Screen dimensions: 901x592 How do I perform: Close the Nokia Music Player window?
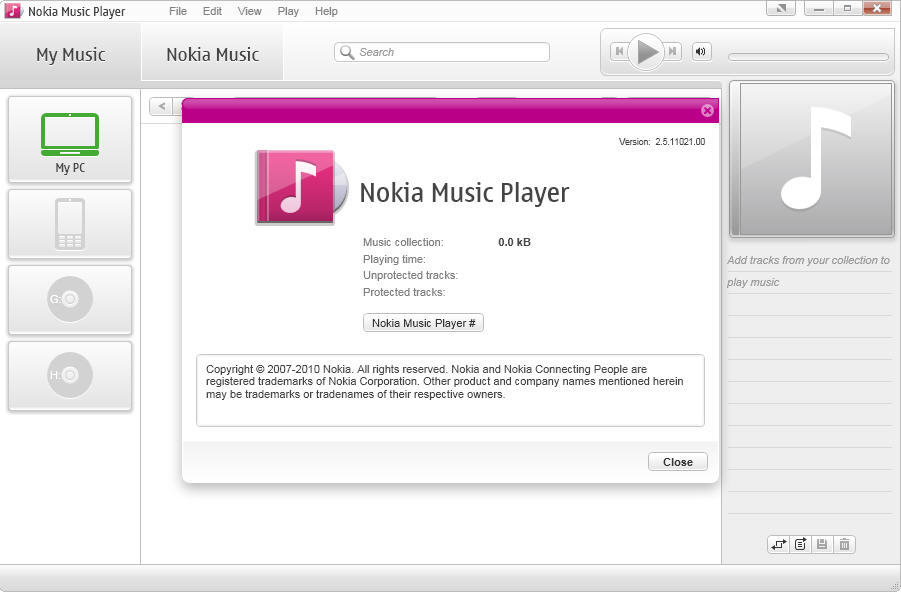(x=877, y=9)
